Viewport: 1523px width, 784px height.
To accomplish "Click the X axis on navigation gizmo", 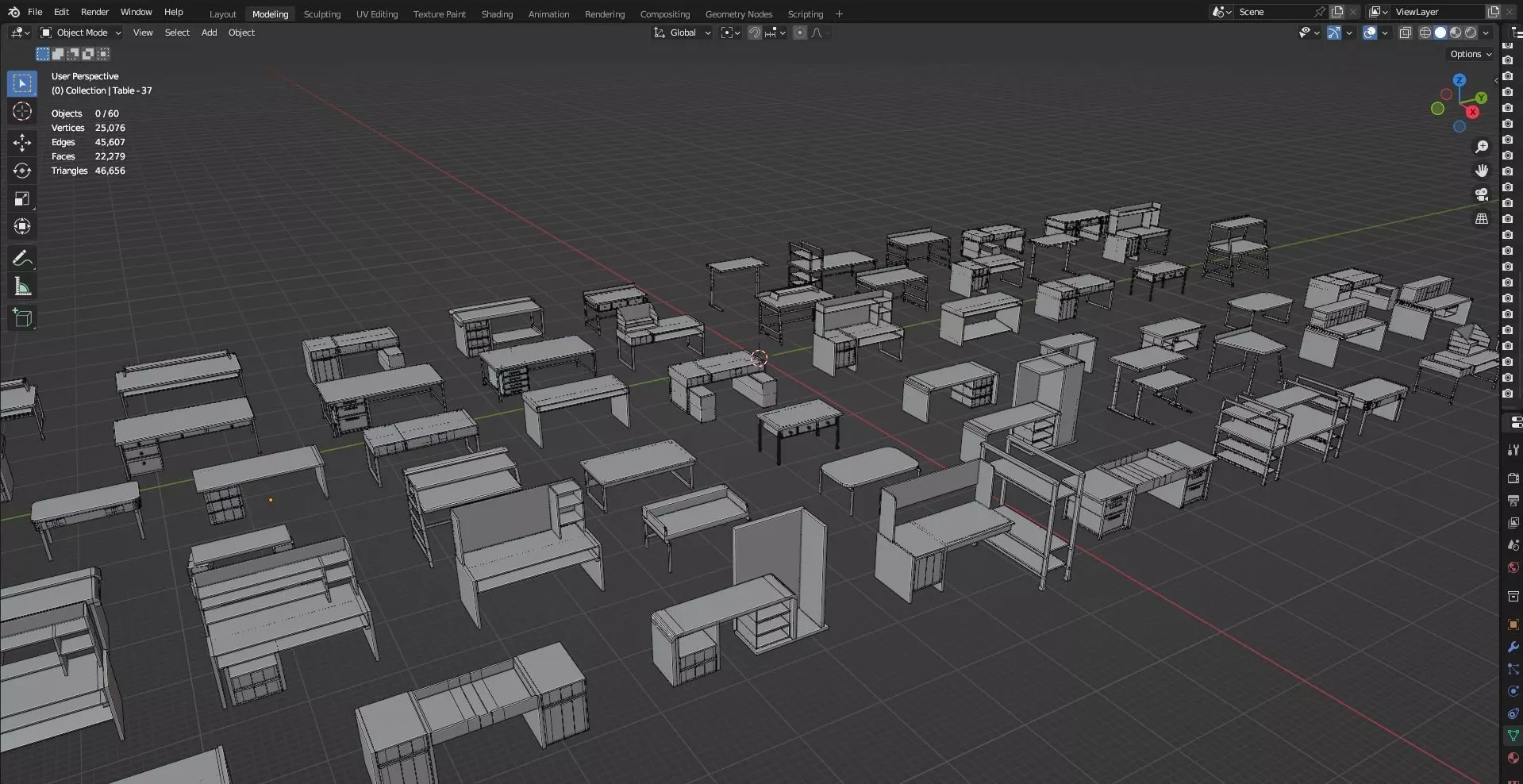I will point(1472,112).
